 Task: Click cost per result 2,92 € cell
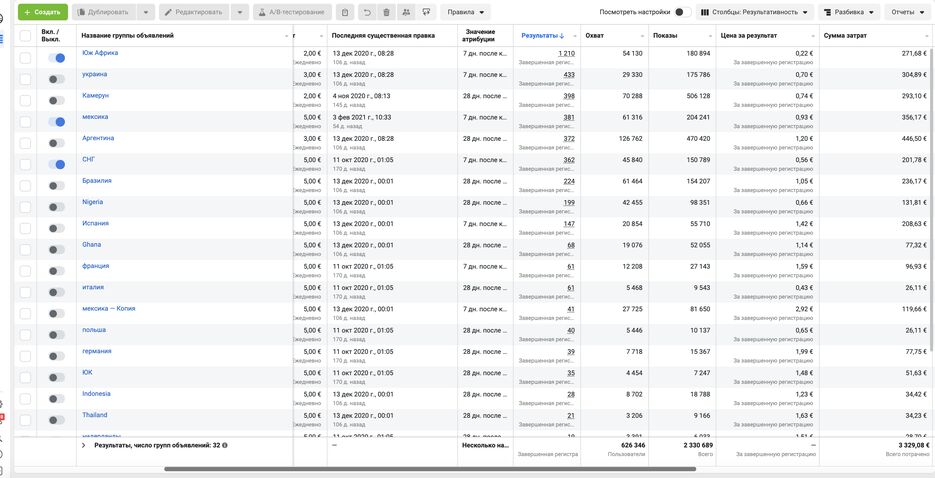pos(804,309)
